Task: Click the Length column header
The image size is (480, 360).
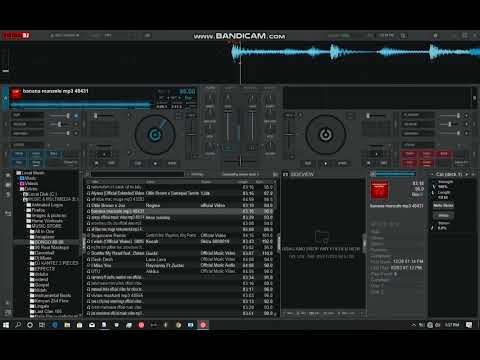Action: click(x=243, y=182)
